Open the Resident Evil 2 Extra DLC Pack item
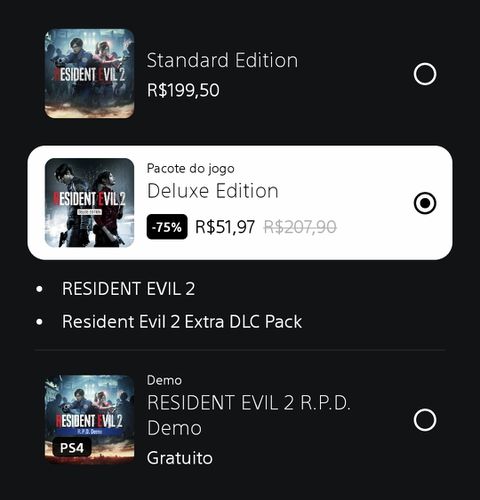 pos(182,322)
